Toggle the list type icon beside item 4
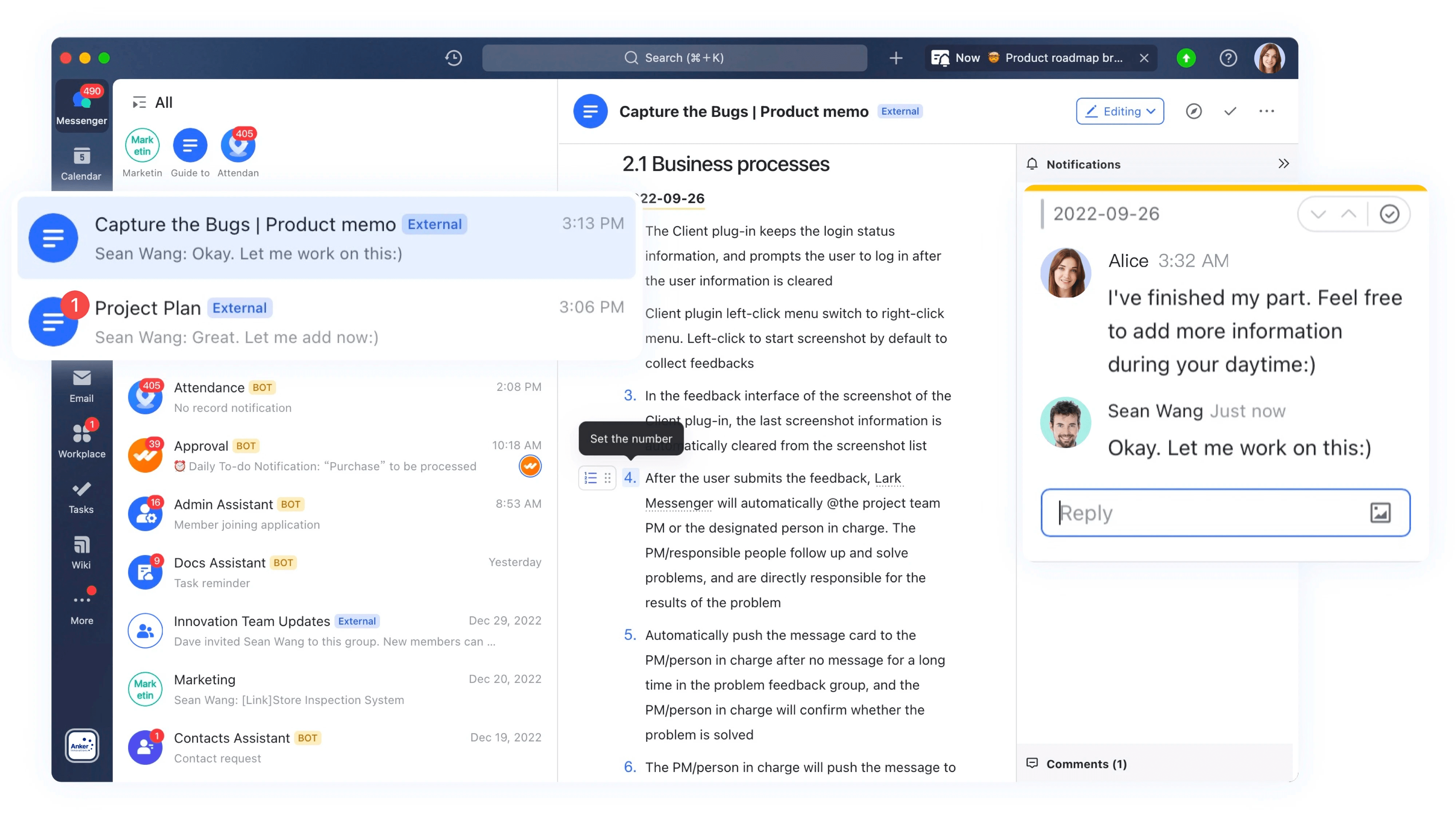This screenshot has width=1456, height=819. [591, 478]
